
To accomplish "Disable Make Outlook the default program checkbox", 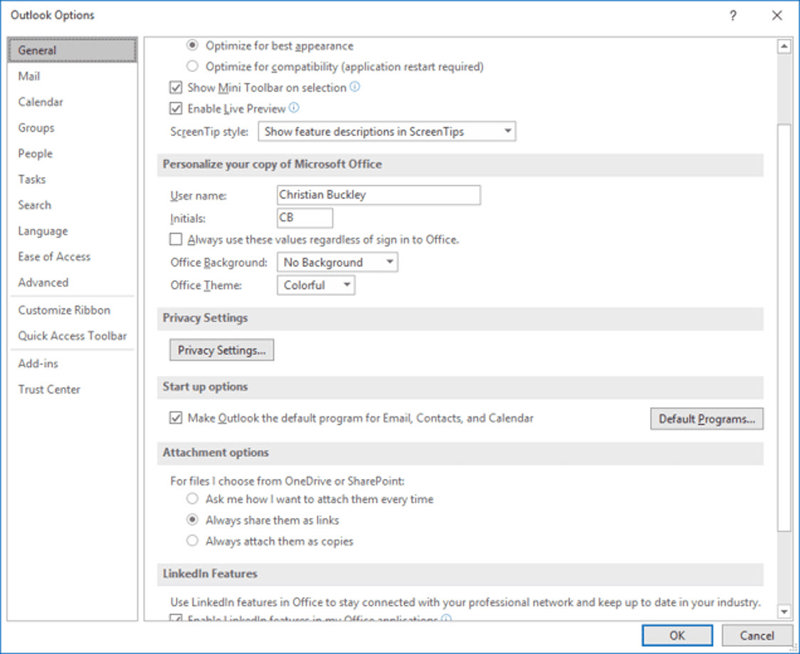I will (x=177, y=418).
